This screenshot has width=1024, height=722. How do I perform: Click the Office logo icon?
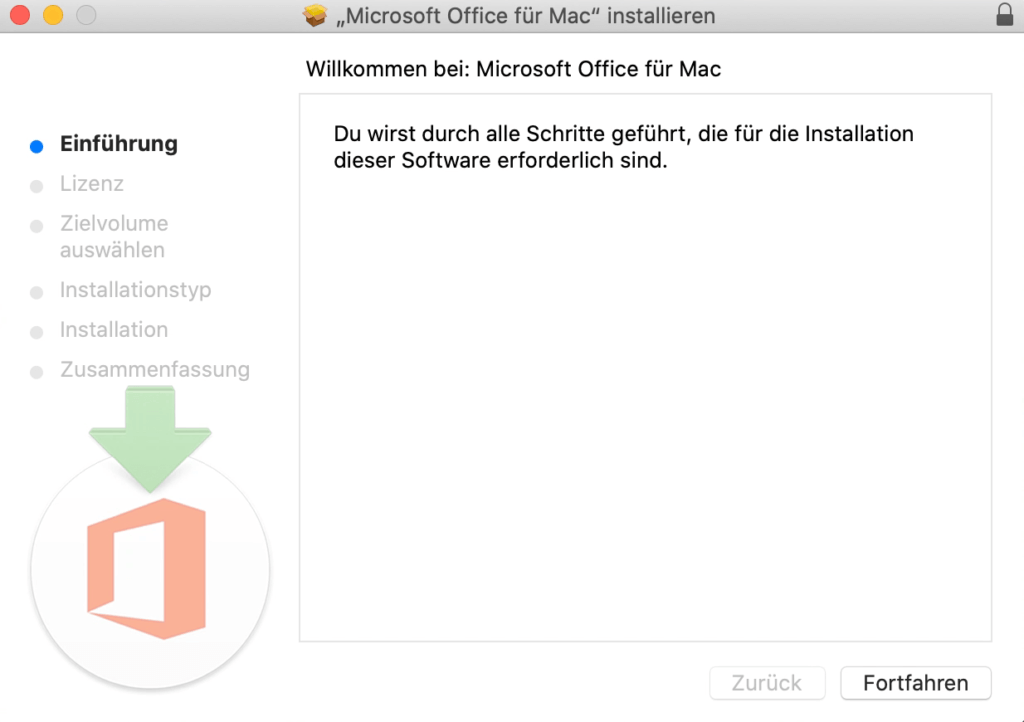pyautogui.click(x=146, y=568)
